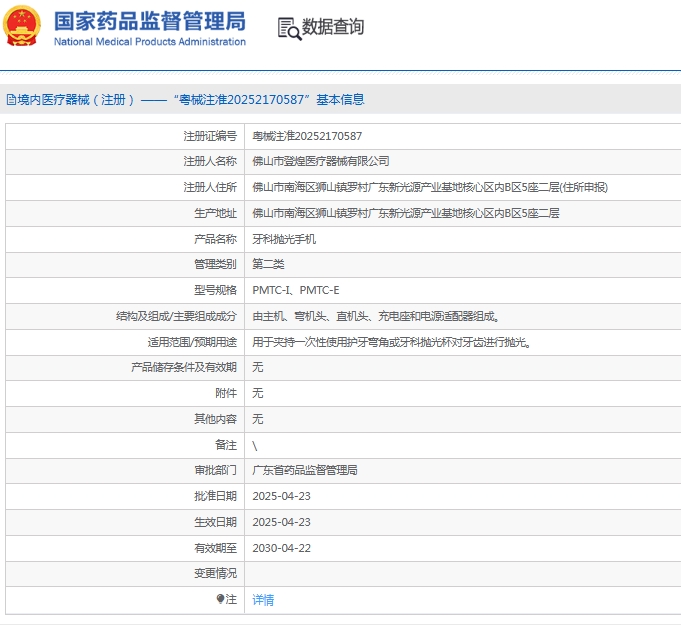Click 无 in the 产品储存条件及有效期 row
This screenshot has height=625, width=681.
pos(258,367)
